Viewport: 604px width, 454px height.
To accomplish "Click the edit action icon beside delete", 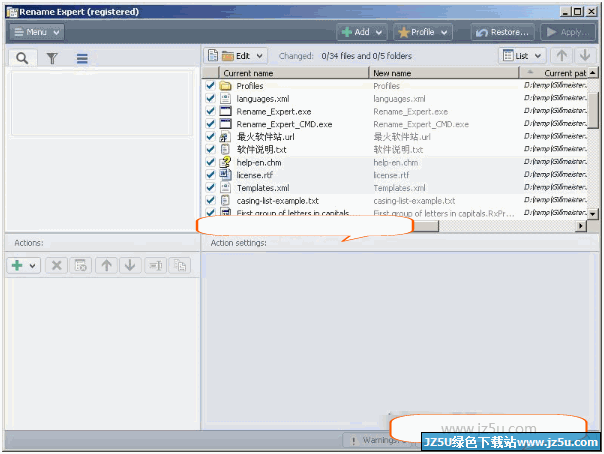I will (x=81, y=265).
